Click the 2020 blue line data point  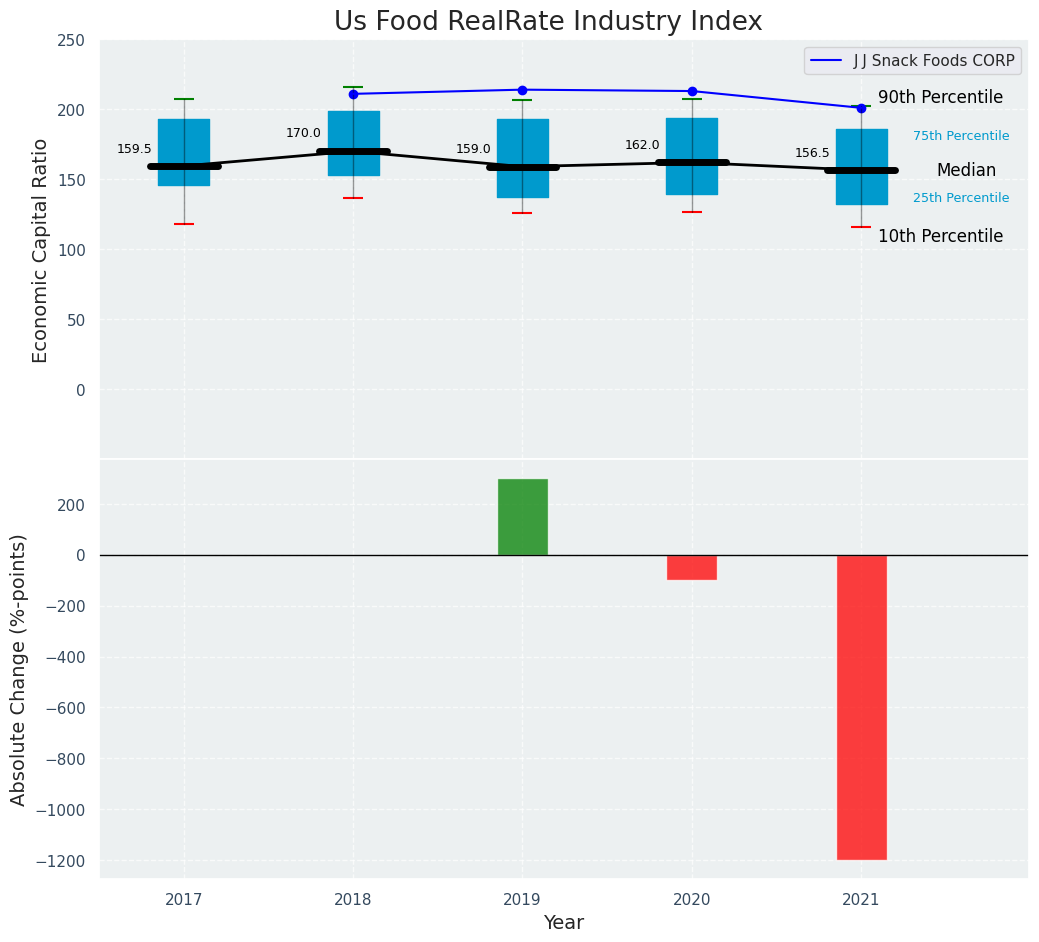pos(692,91)
